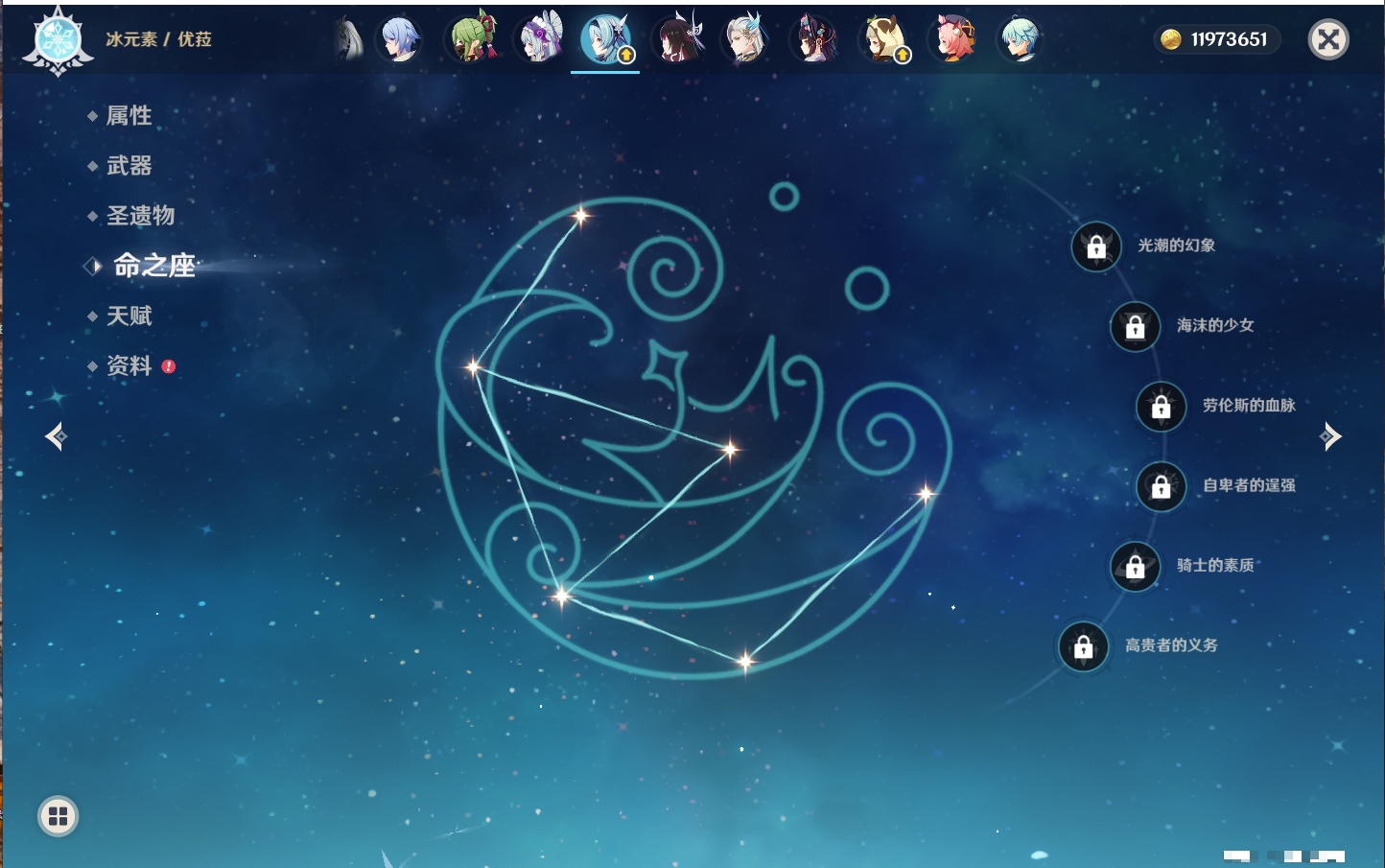
Task: View the 自卑者的逞强 constellation entry
Action: pos(1248,486)
